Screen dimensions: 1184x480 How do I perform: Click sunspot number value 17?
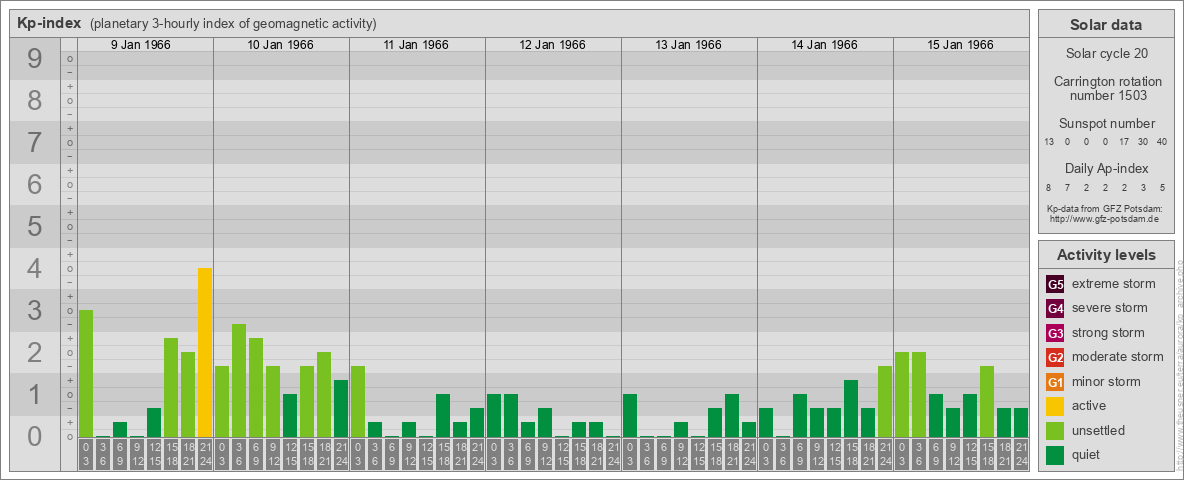pos(1124,142)
